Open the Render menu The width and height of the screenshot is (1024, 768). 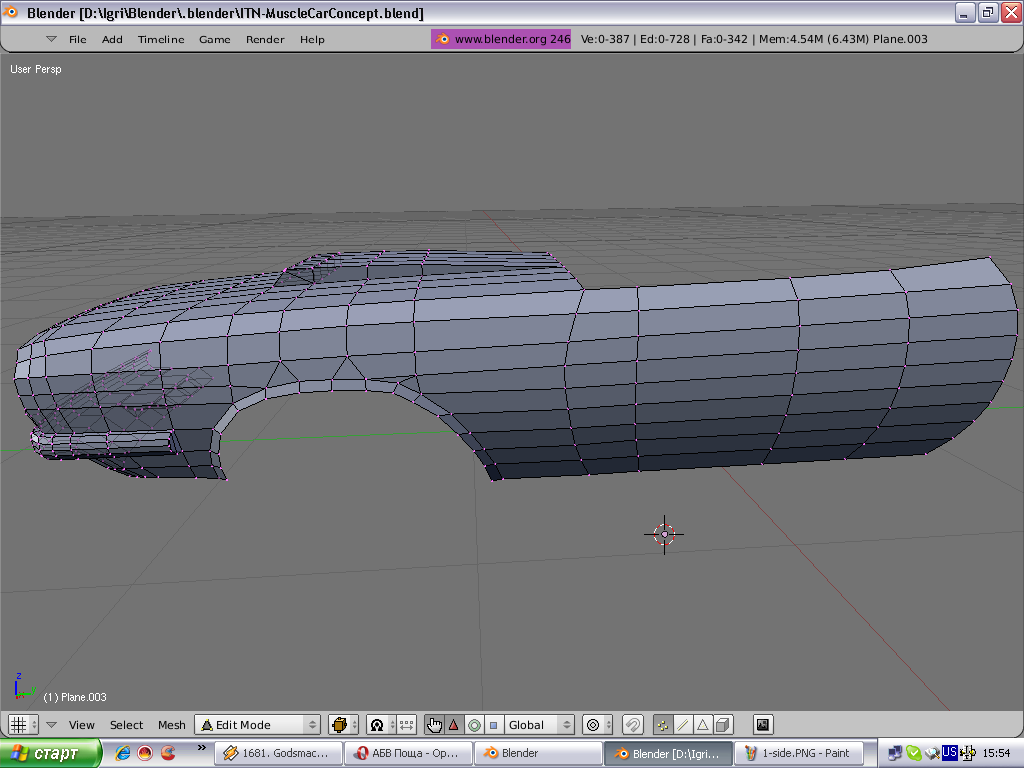265,40
